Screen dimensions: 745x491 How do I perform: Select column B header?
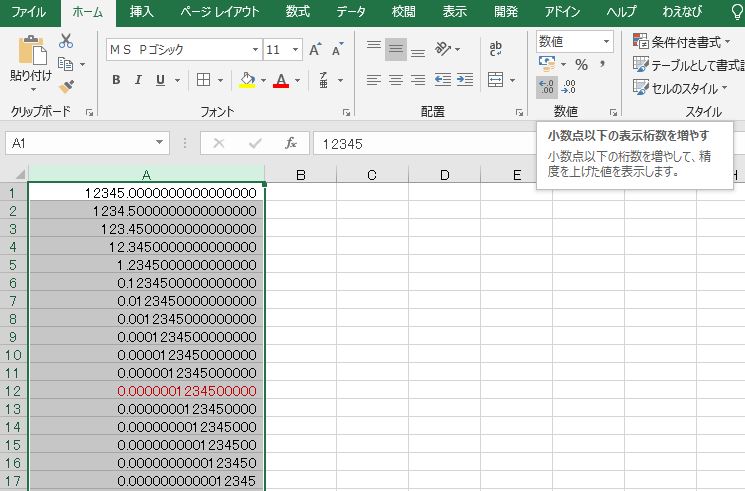click(x=300, y=175)
